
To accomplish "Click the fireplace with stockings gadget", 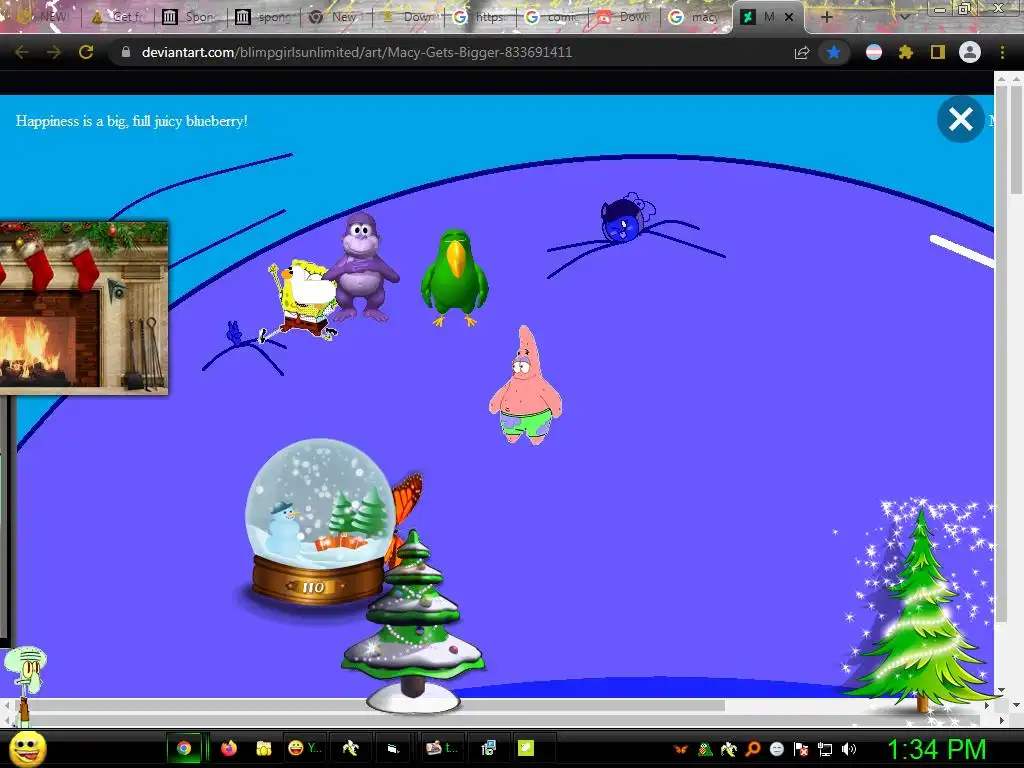I will 84,307.
